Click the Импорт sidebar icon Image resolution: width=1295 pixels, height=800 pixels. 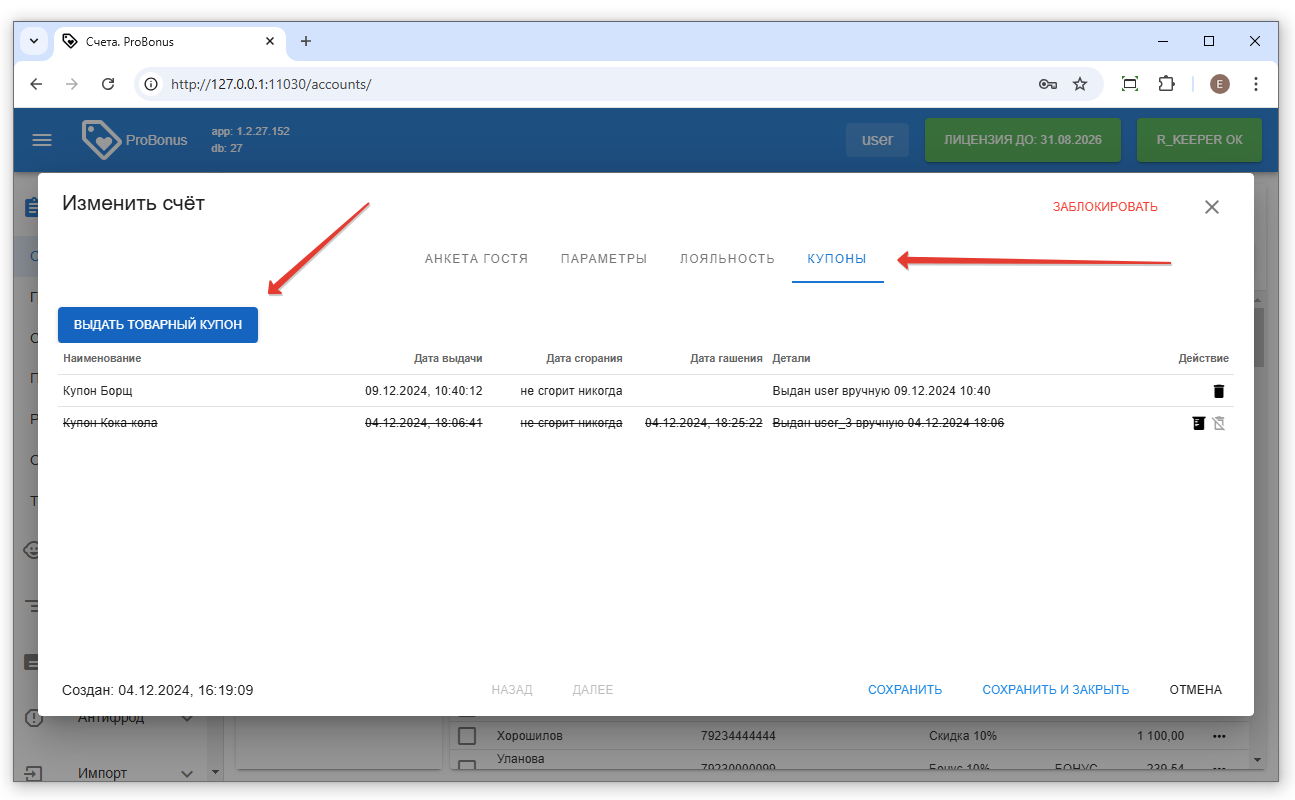click(34, 773)
